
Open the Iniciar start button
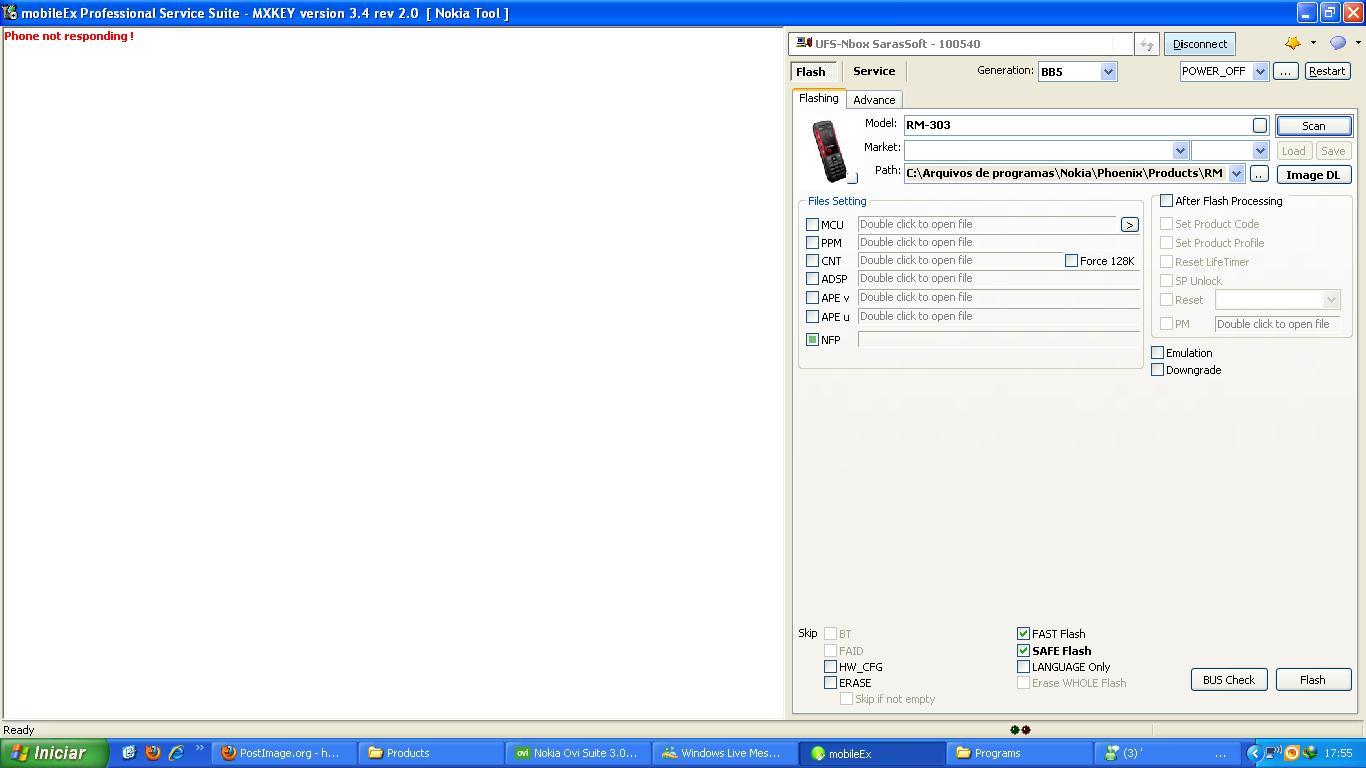coord(54,753)
